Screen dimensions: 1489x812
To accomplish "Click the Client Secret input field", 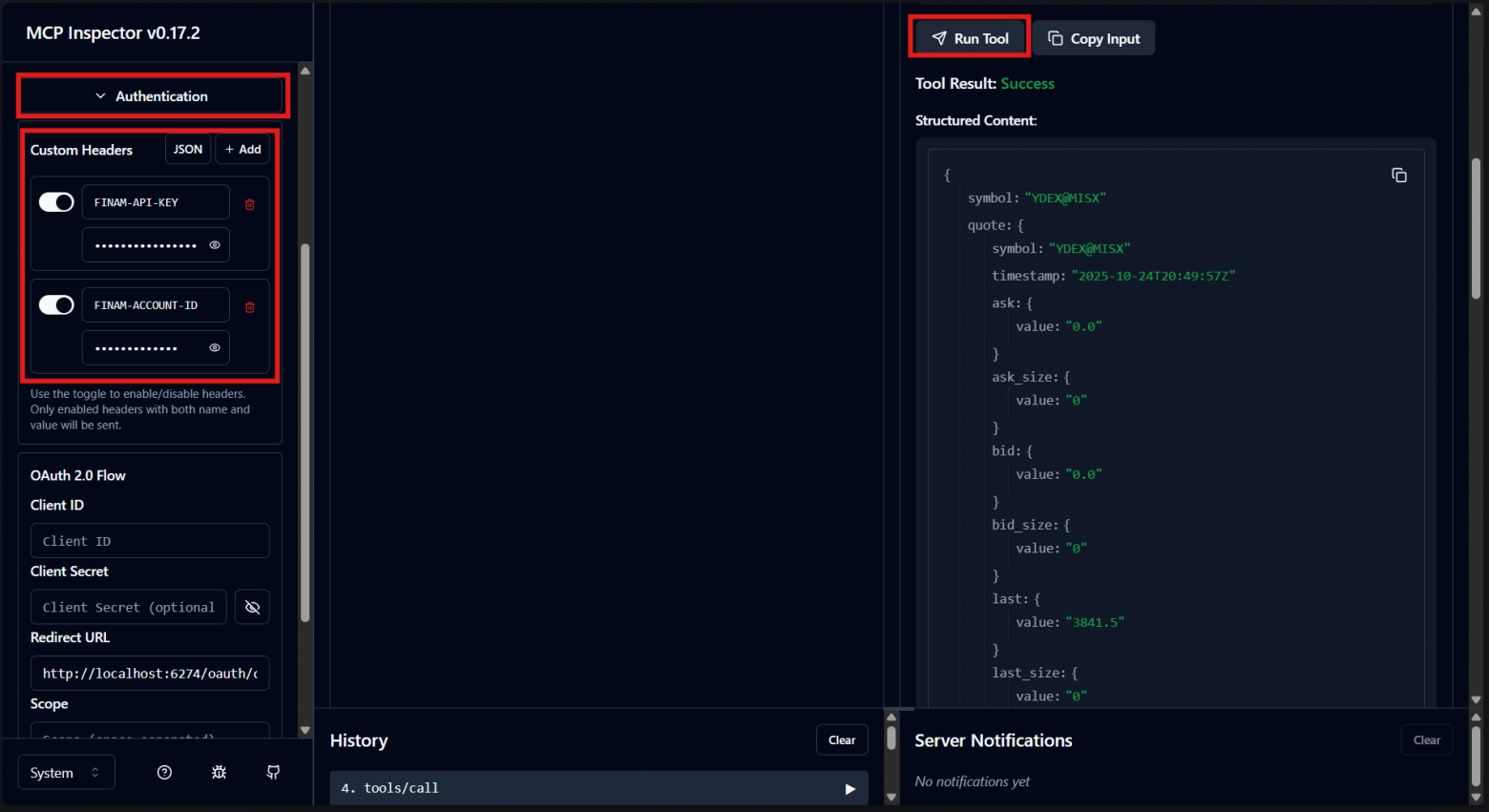I will point(129,607).
